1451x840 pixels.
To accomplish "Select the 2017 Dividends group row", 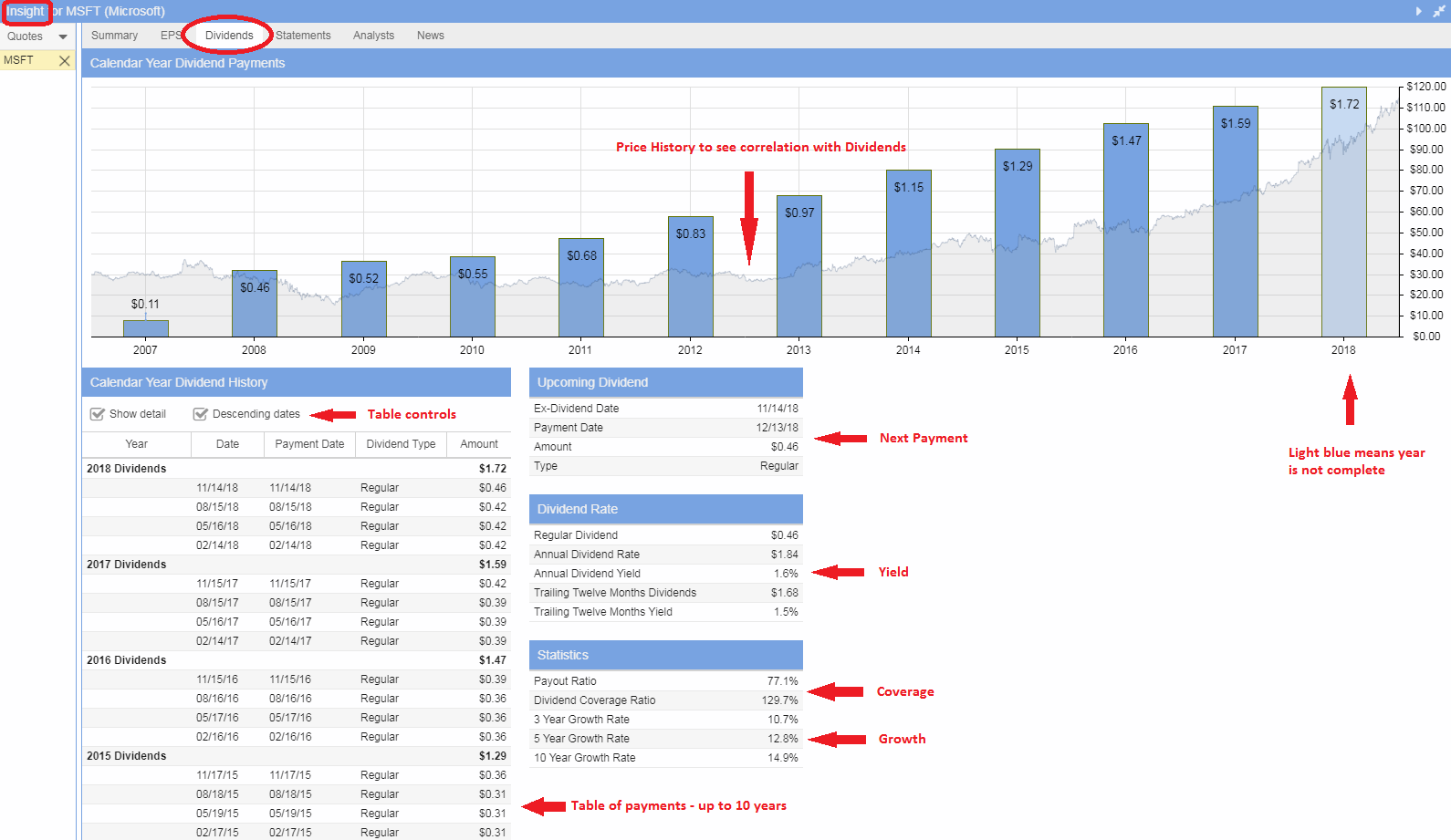I will (127, 565).
